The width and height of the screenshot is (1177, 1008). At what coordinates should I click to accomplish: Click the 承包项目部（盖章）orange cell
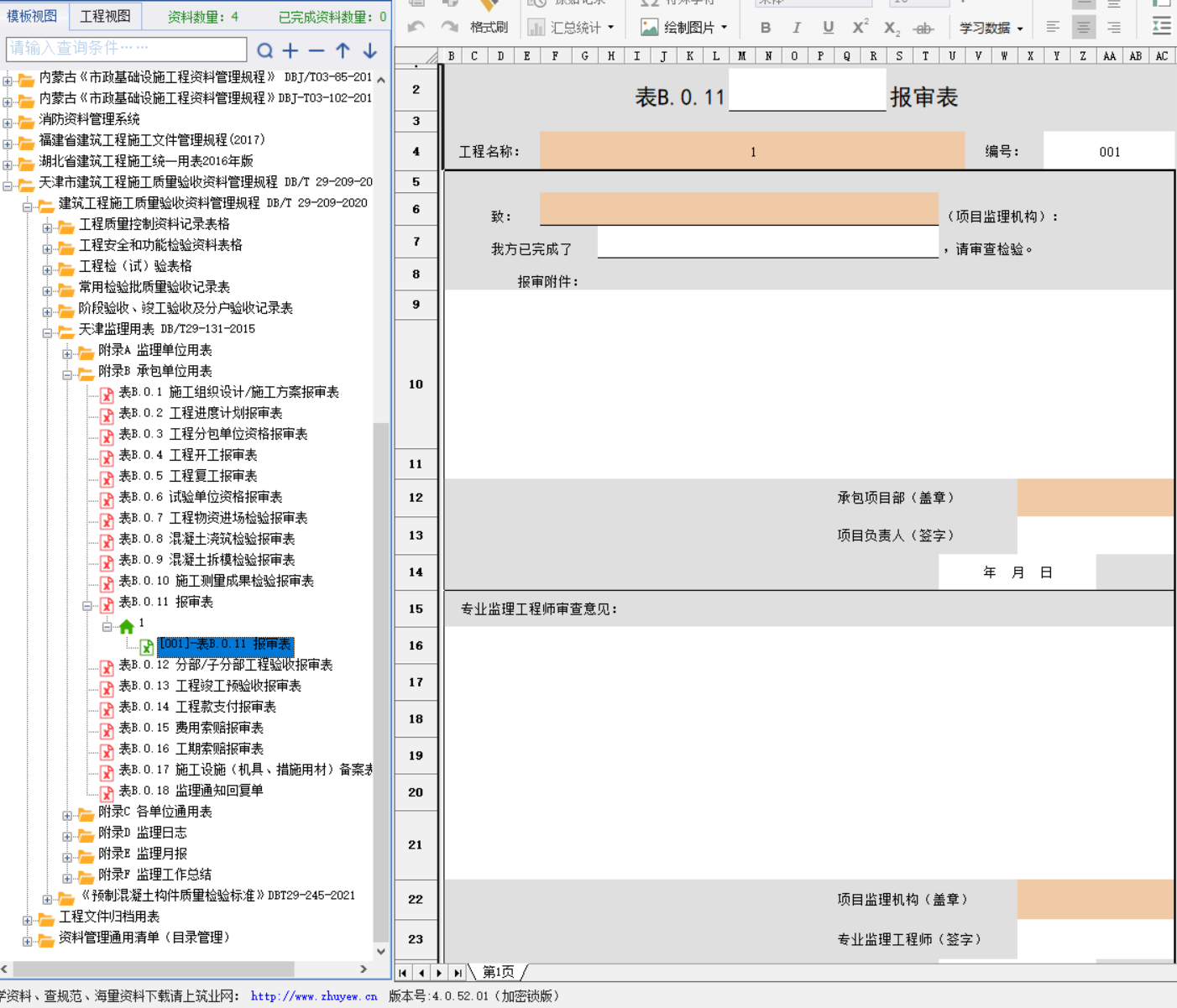1096,498
